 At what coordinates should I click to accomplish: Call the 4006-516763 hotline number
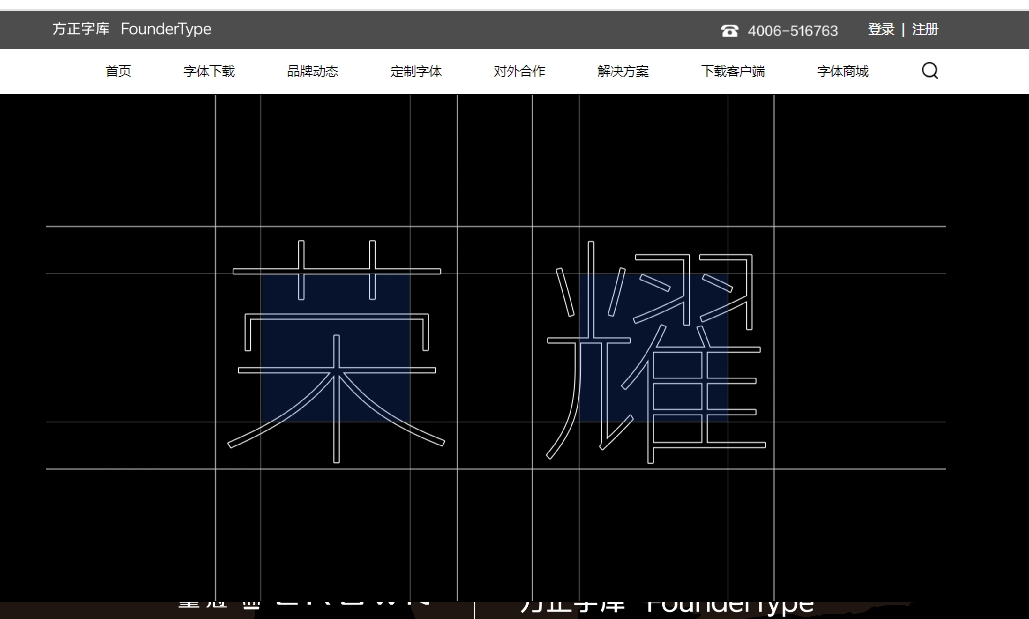point(792,30)
